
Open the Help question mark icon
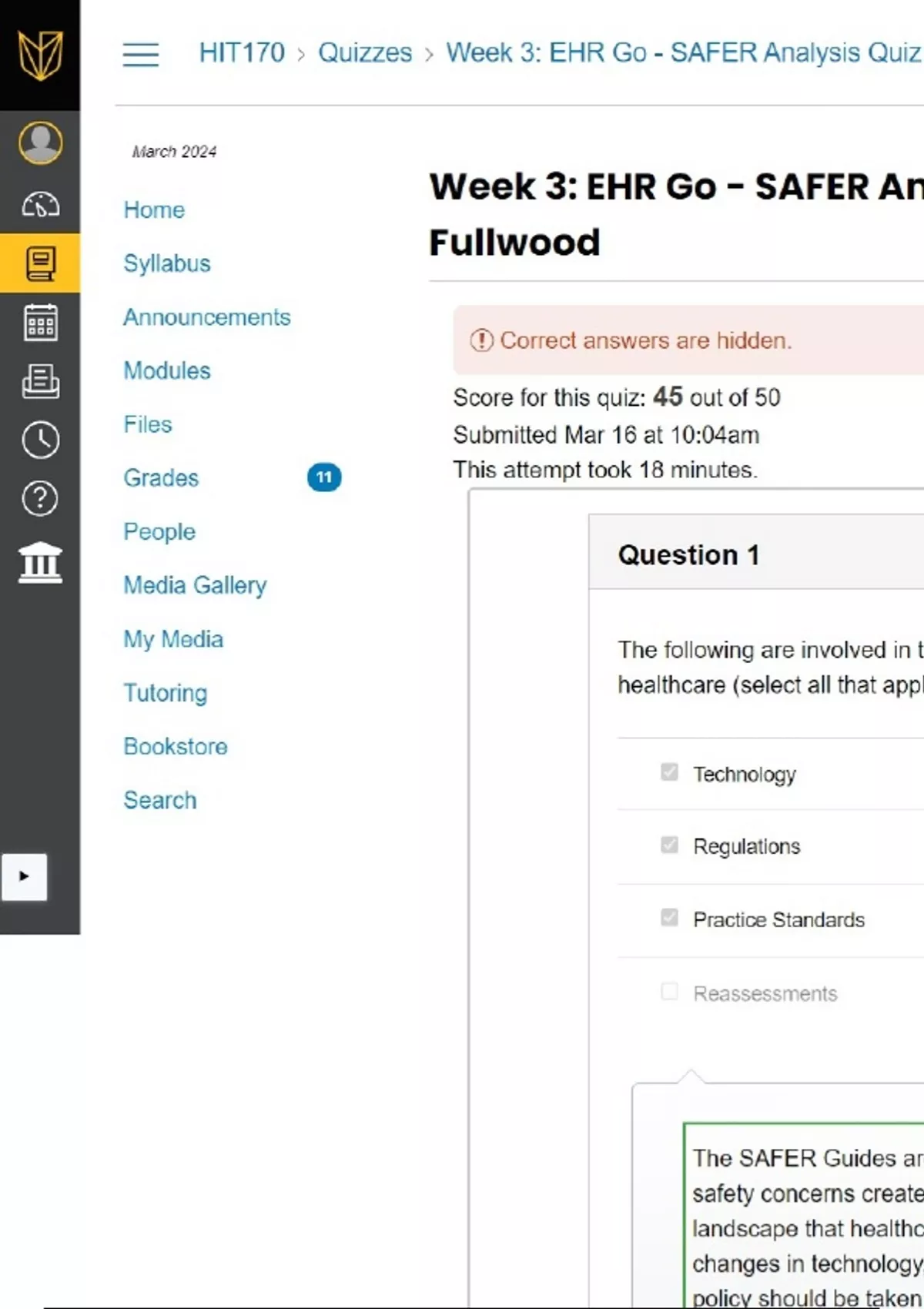40,499
